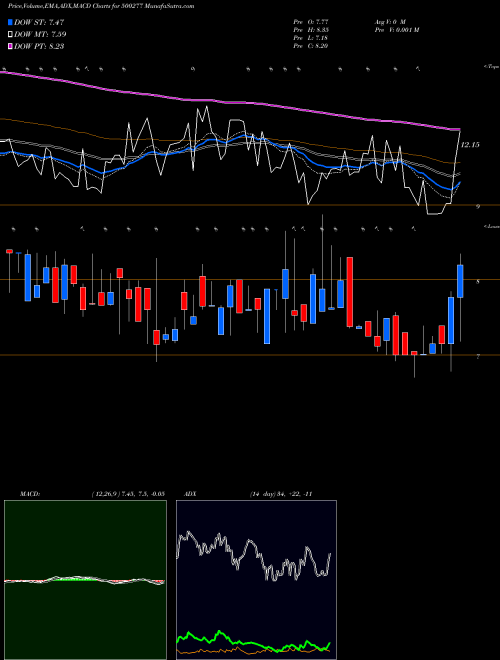Click the 'Pre O: 7.77' open value
500x660 pixels.
311,21
